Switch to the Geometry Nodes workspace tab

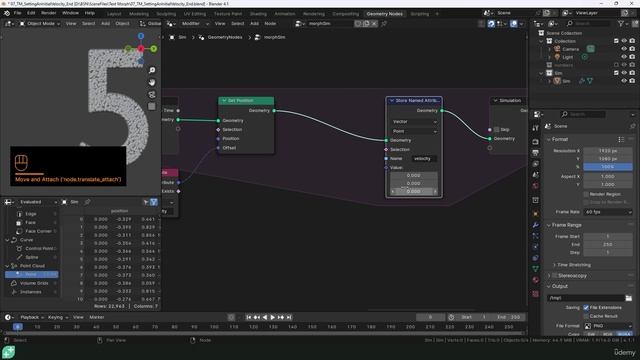384,14
